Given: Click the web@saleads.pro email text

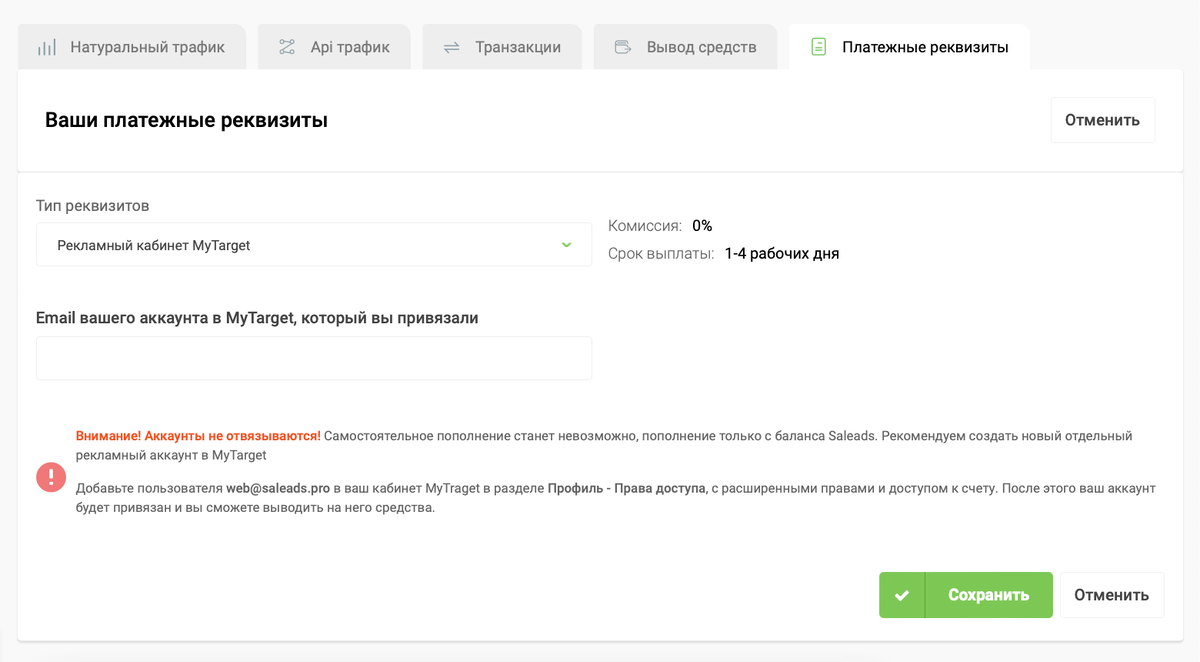Looking at the screenshot, I should [x=278, y=488].
